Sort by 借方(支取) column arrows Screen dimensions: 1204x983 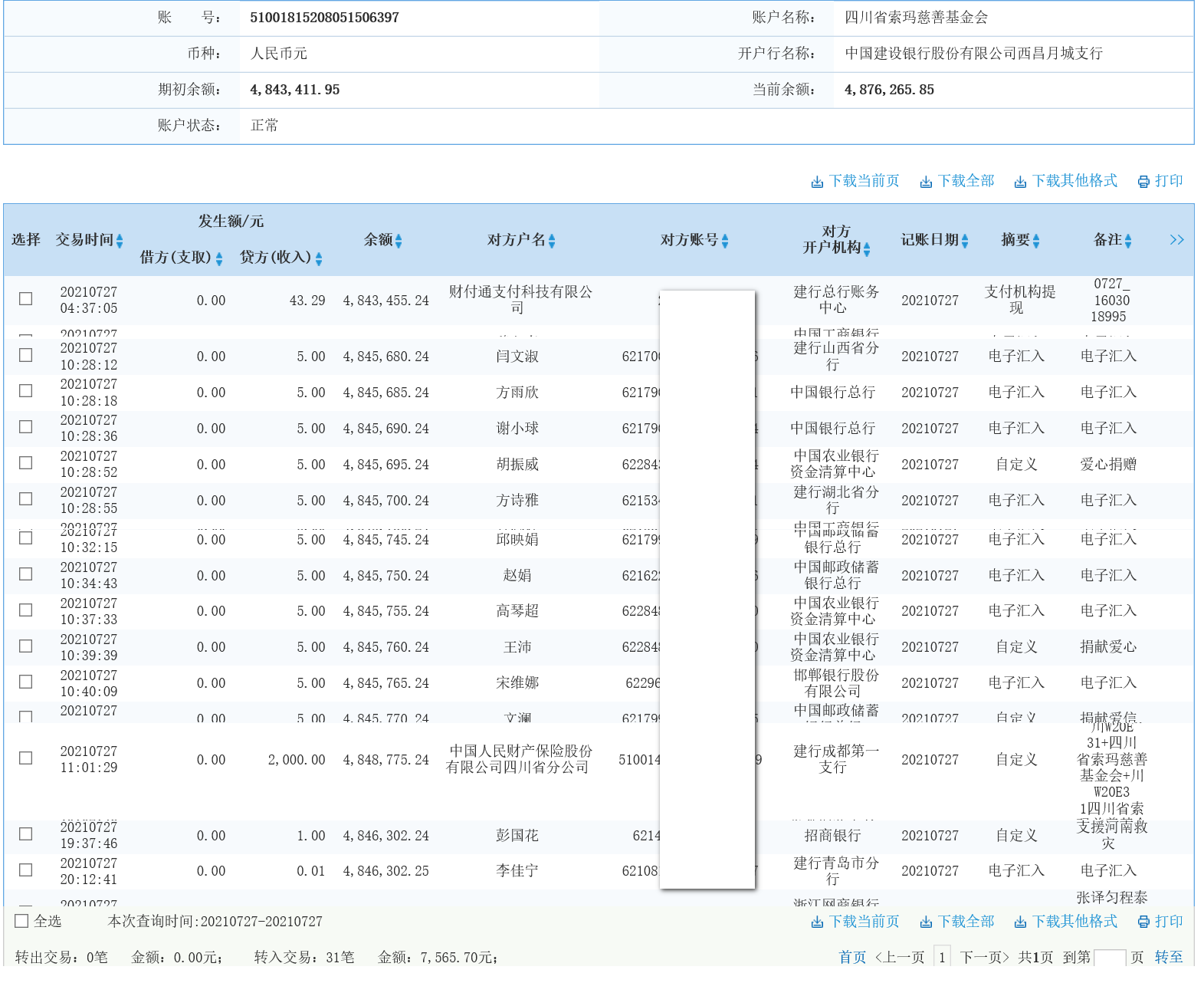[x=219, y=258]
